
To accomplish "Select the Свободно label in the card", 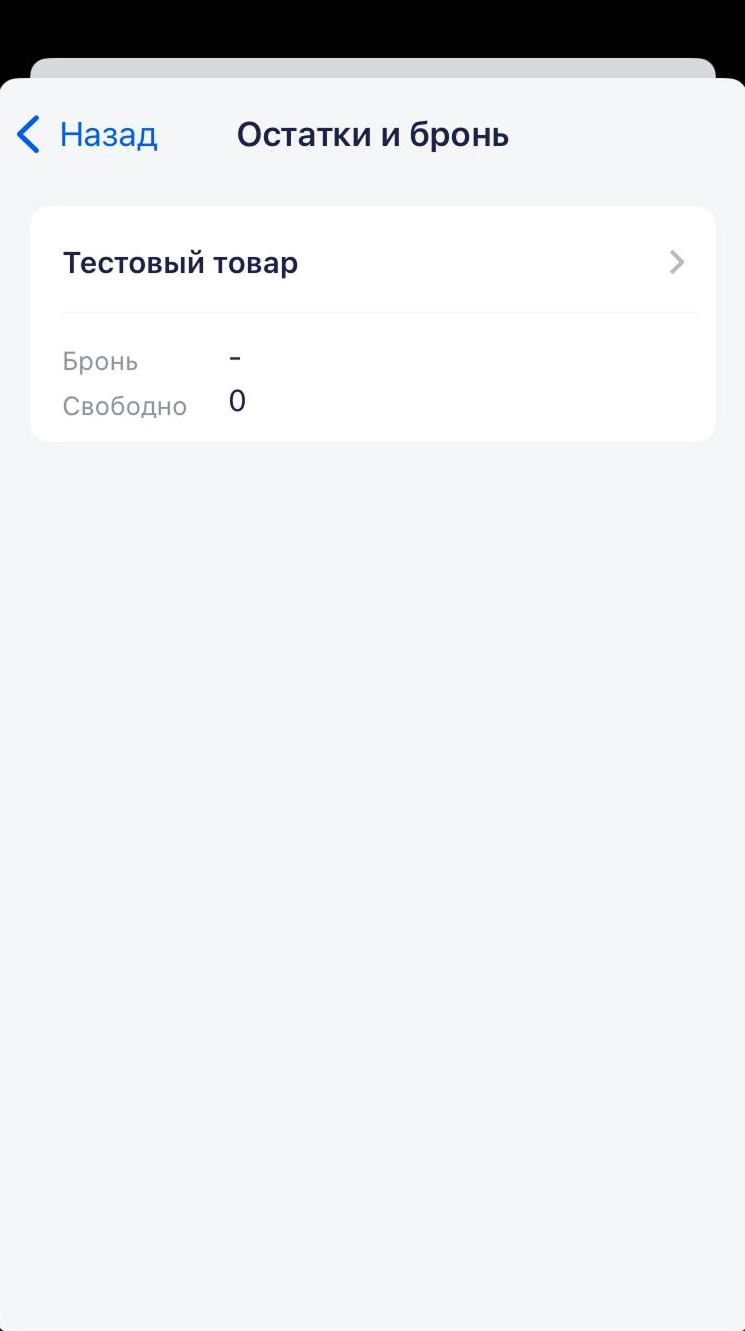I will point(124,406).
